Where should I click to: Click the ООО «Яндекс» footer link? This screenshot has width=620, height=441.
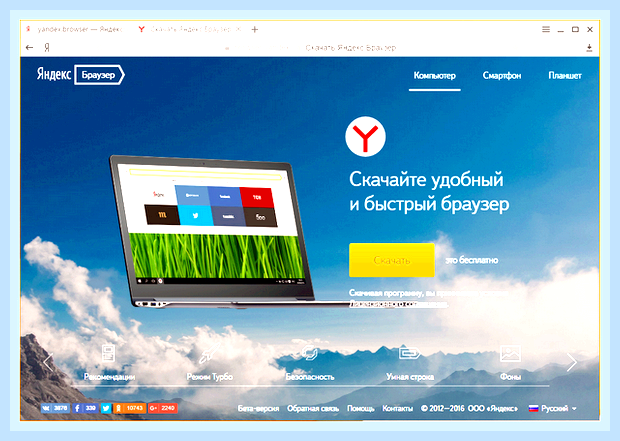tap(493, 409)
